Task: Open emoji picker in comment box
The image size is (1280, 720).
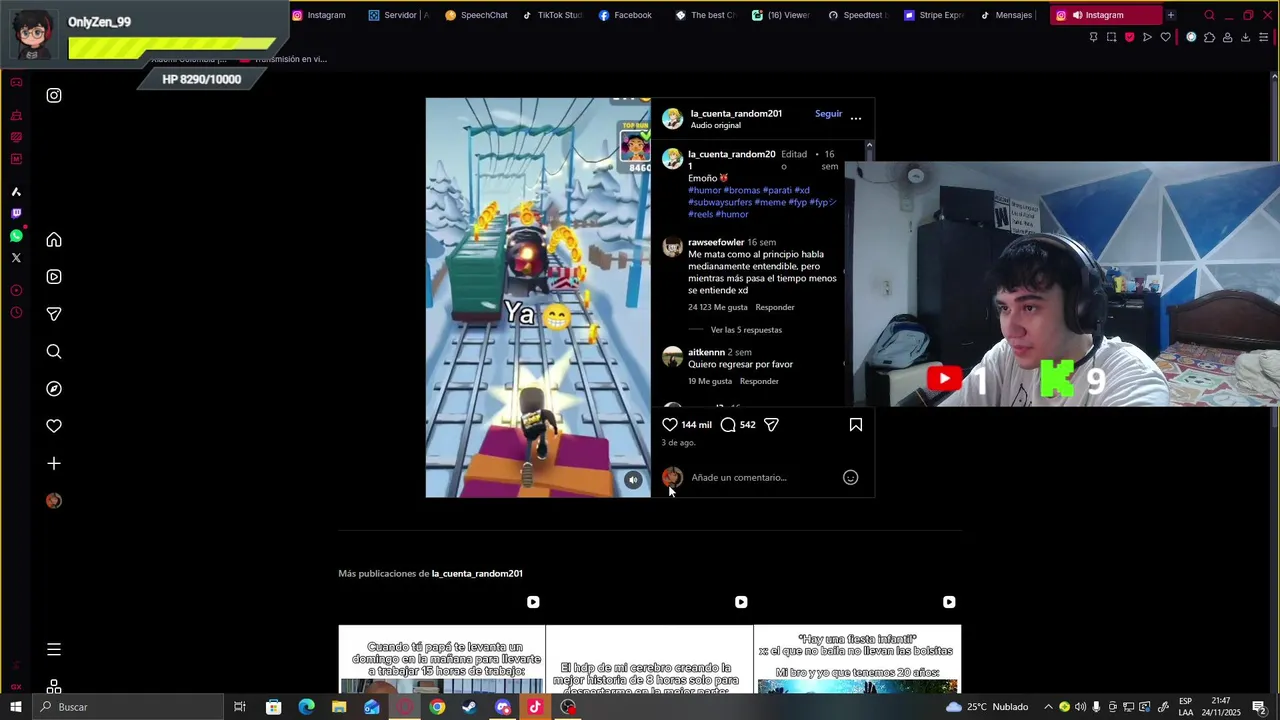Action: click(851, 478)
